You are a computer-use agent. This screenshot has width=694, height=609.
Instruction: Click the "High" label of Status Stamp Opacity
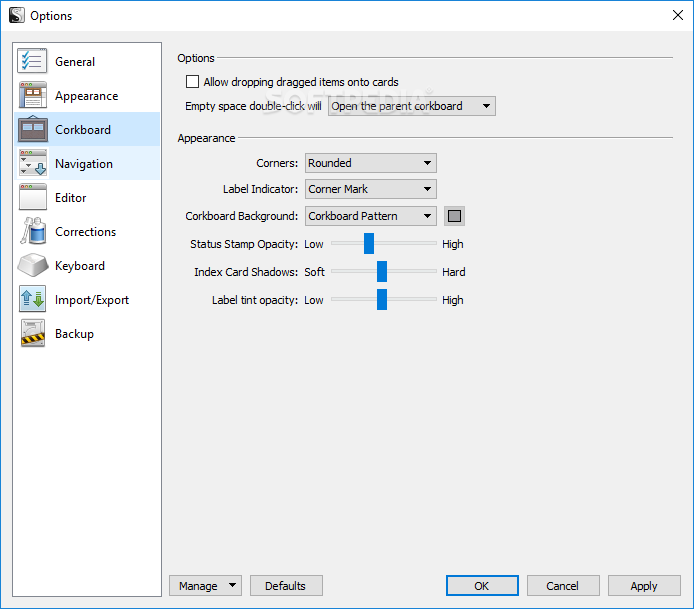(453, 244)
